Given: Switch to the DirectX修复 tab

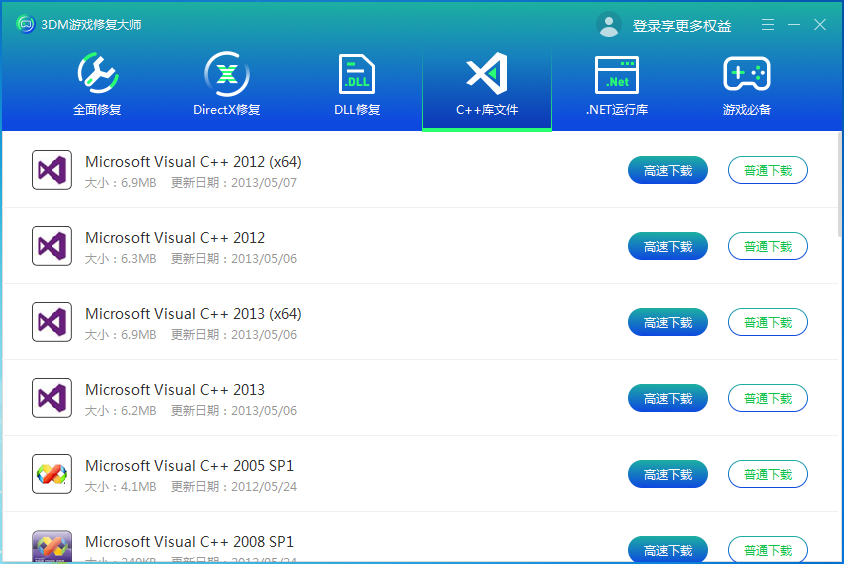Looking at the screenshot, I should (227, 85).
